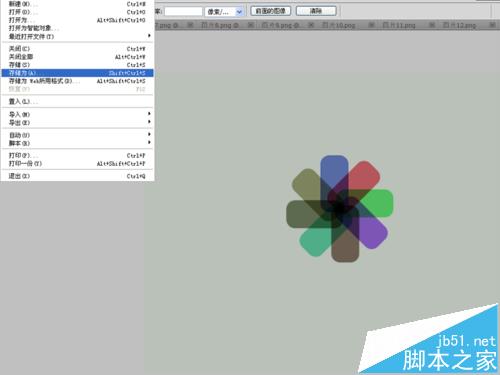This screenshot has width=500, height=375.
Task: Choose 存储 (Ctrl+S) menu entry
Action: tap(77, 65)
